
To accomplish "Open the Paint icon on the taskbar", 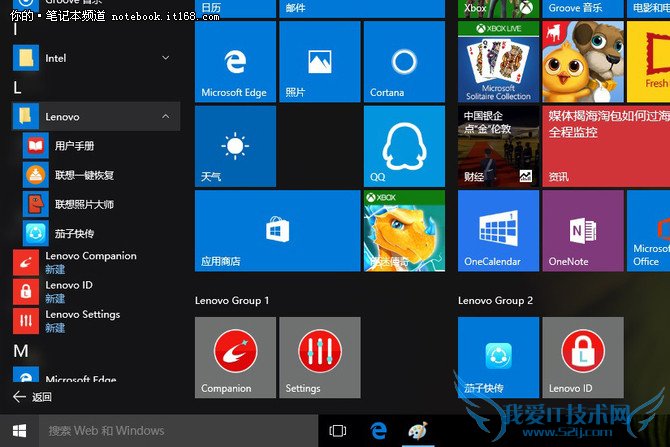I will tap(418, 431).
